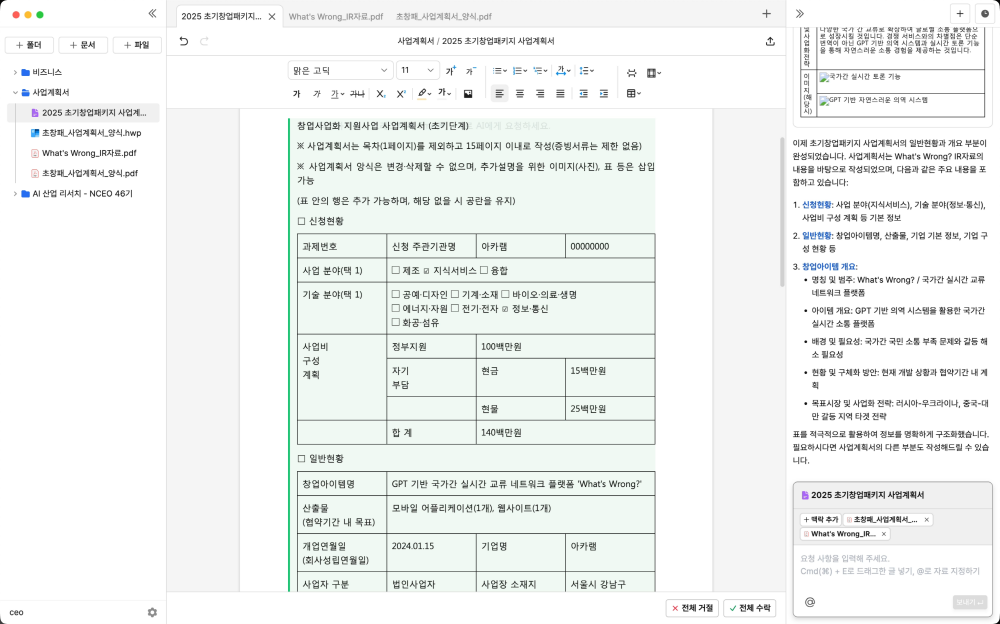The height and width of the screenshot is (624, 1000).
Task: Check the 공예·디자인 checkbox
Action: (x=396, y=294)
